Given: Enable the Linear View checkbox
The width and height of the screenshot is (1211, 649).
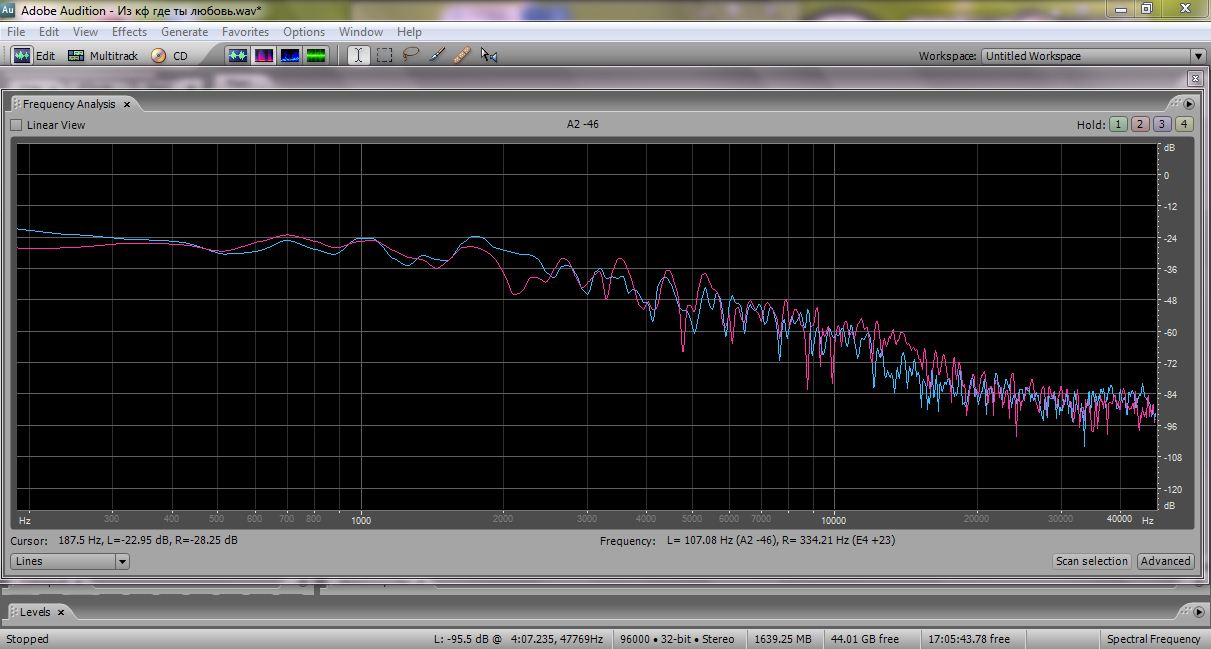Looking at the screenshot, I should click(16, 125).
